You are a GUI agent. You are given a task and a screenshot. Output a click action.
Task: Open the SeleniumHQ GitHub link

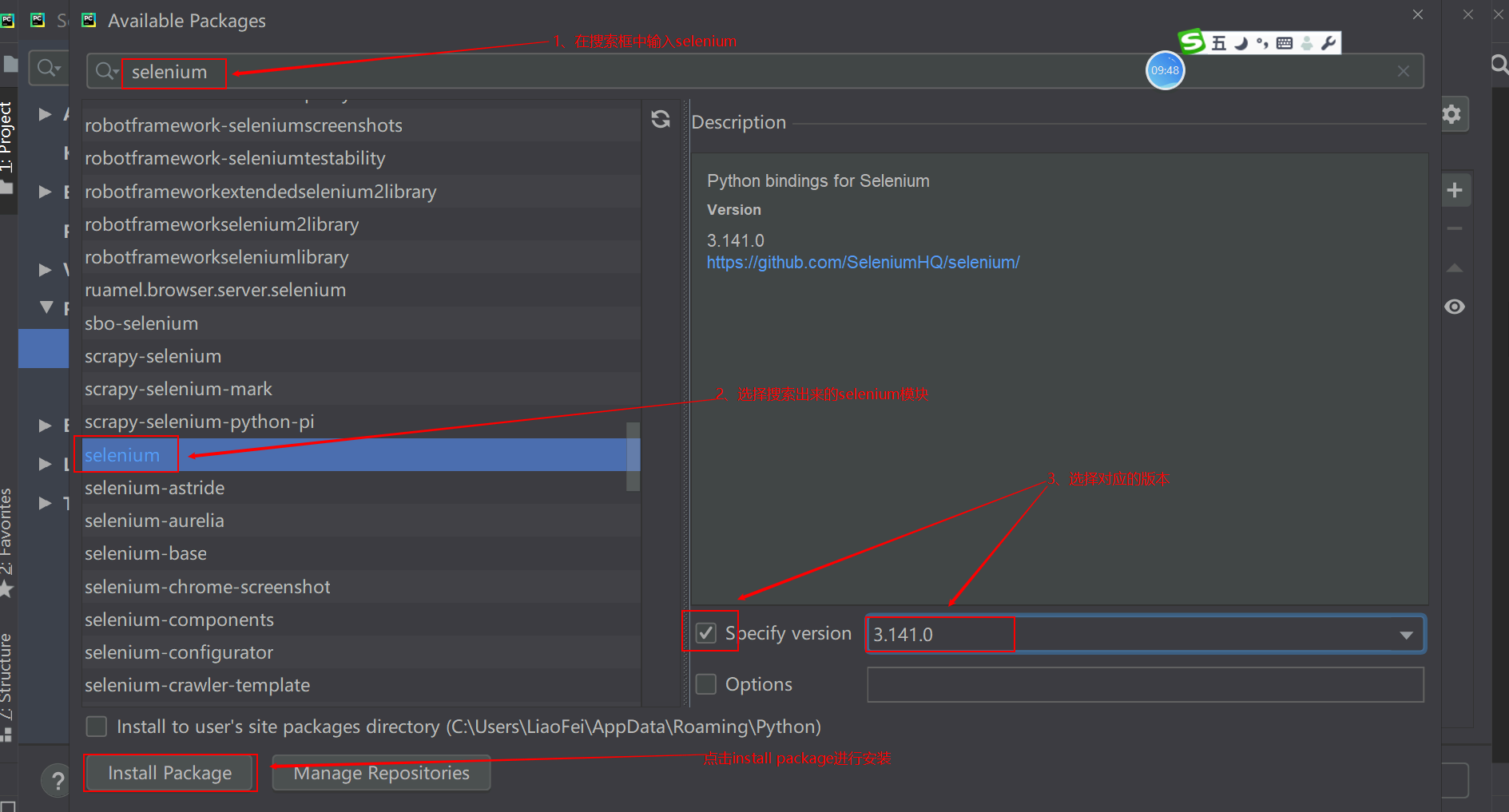coord(863,263)
